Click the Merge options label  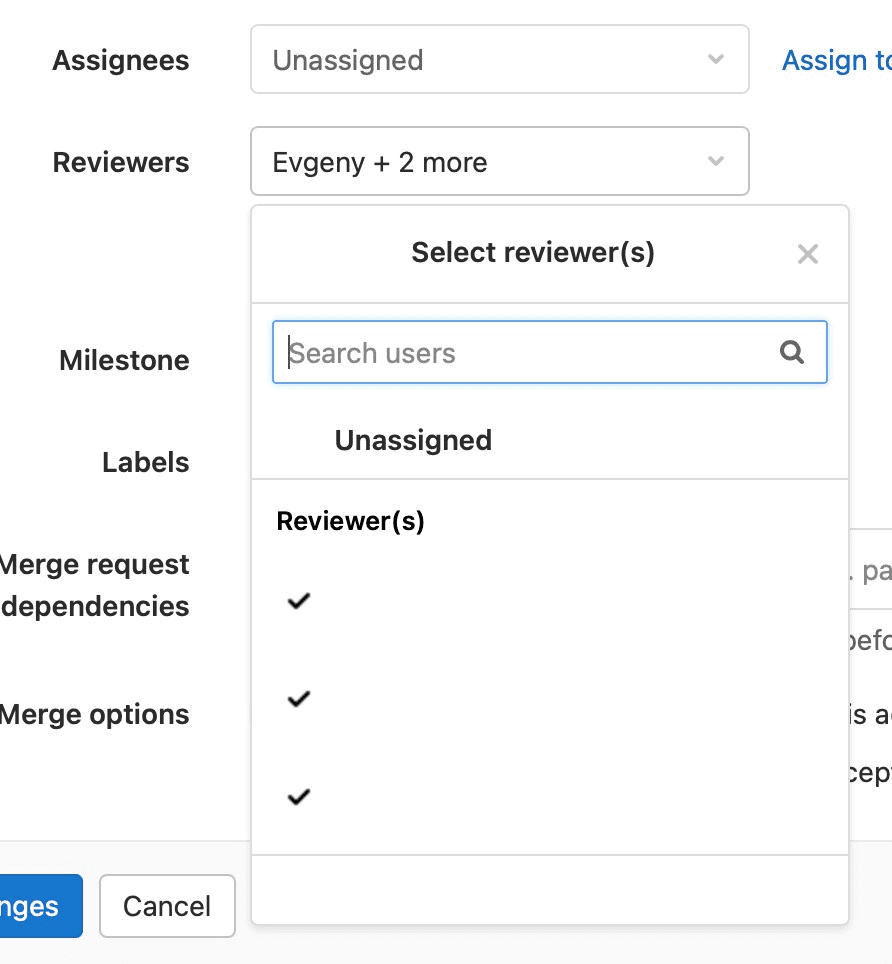coord(94,715)
